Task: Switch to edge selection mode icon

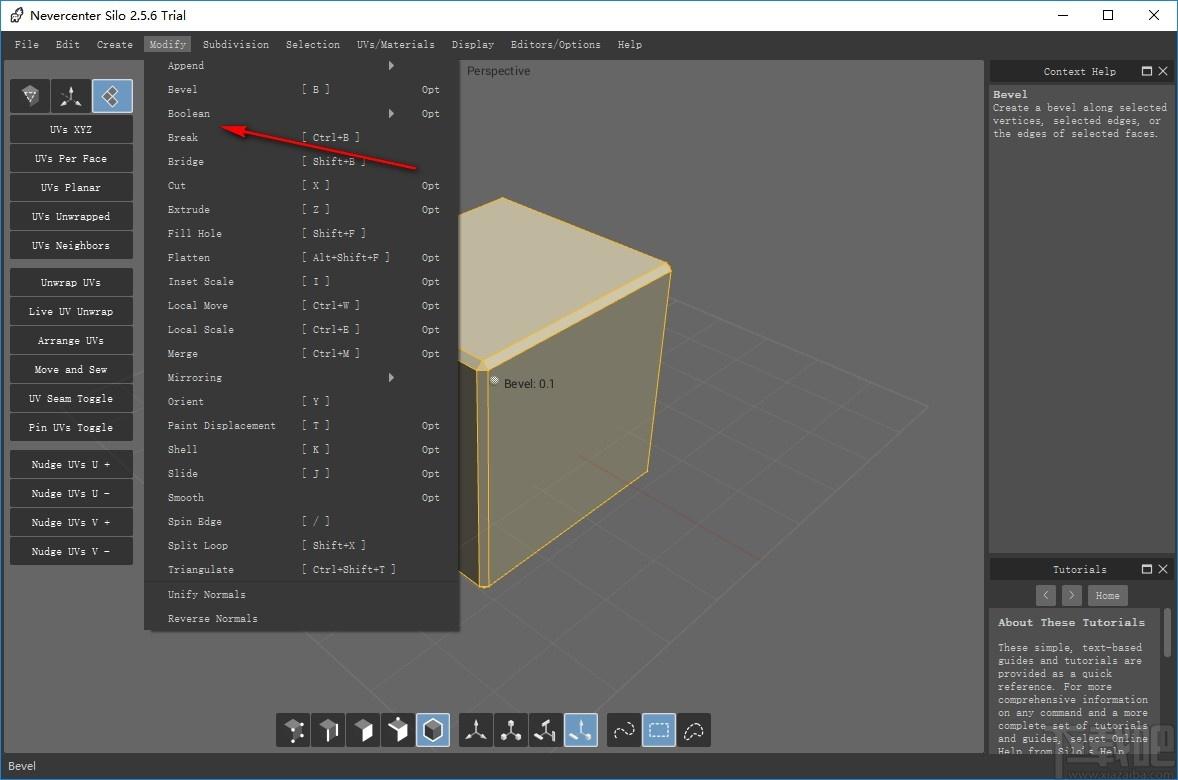Action: (x=328, y=730)
